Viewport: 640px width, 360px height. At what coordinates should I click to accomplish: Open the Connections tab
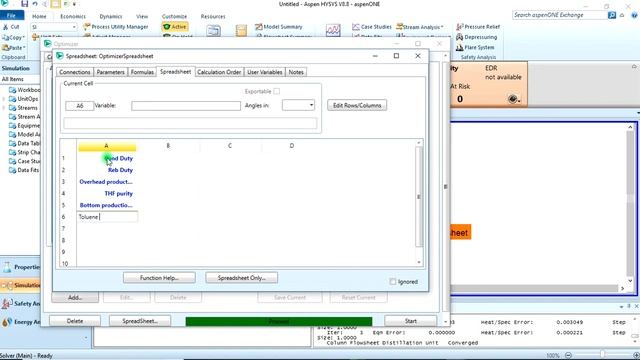pos(75,72)
